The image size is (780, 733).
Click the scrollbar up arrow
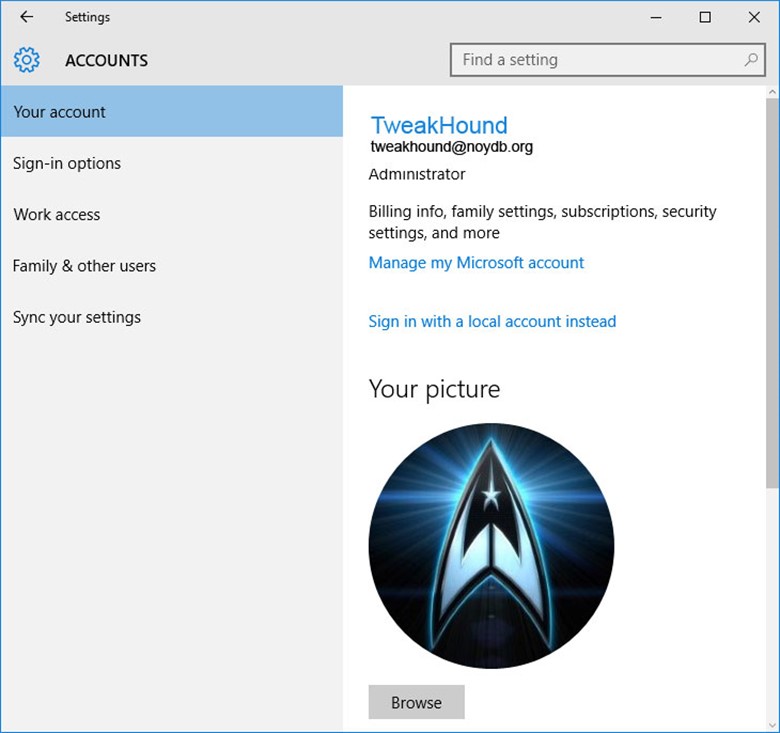point(773,92)
